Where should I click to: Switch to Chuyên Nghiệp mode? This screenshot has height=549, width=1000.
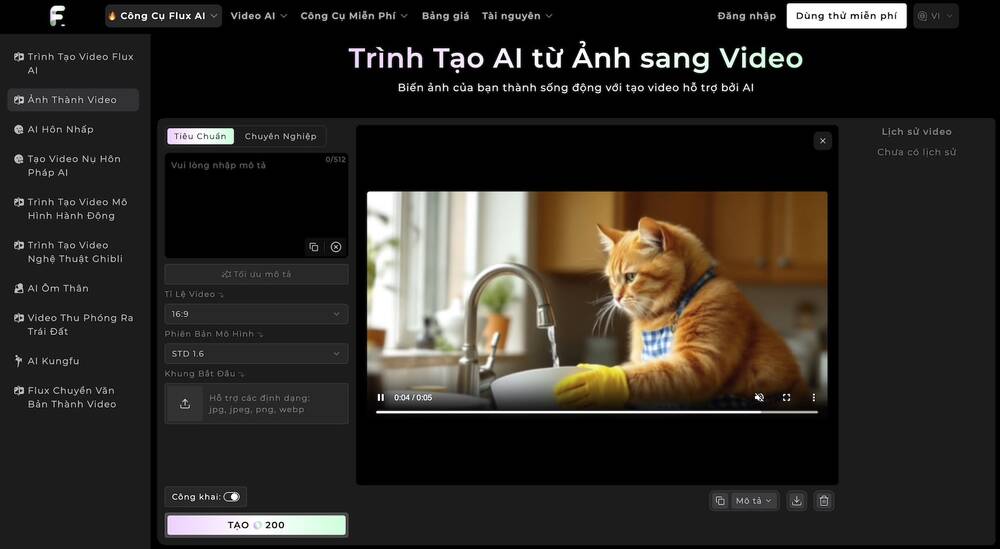point(280,136)
